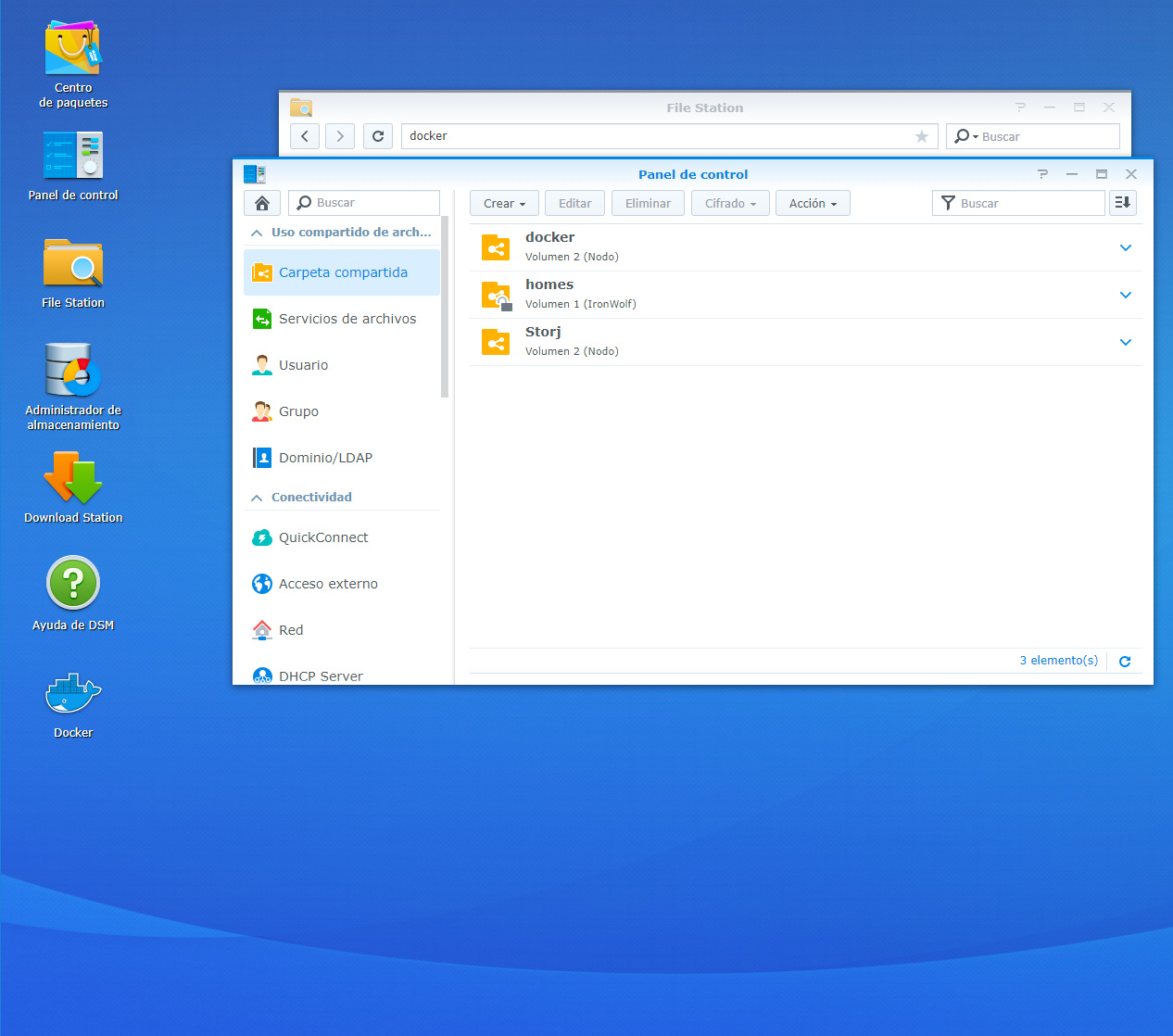Open the Grupo settings page
This screenshot has width=1173, height=1036.
[342, 411]
